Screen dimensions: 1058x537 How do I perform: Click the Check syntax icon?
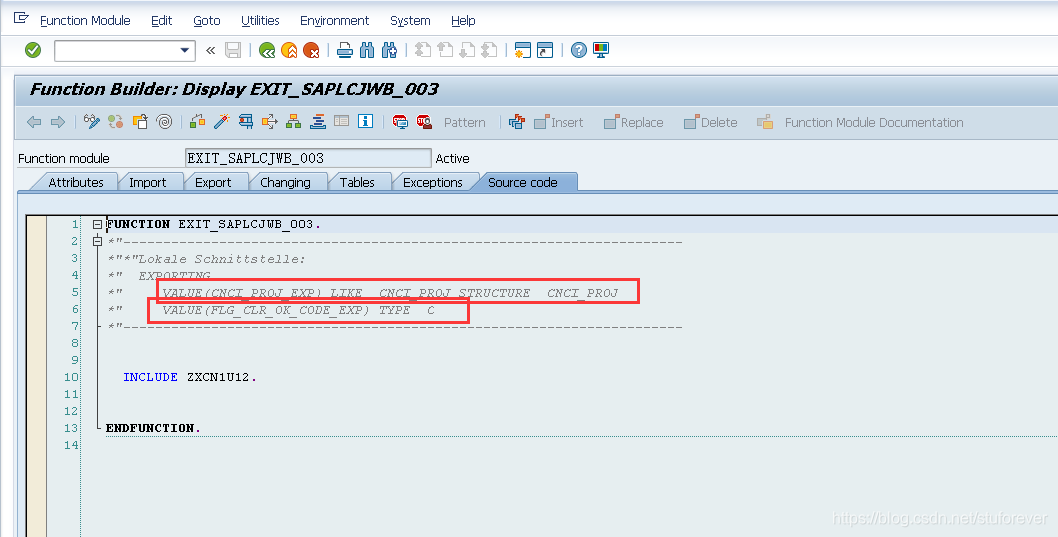(x=197, y=121)
